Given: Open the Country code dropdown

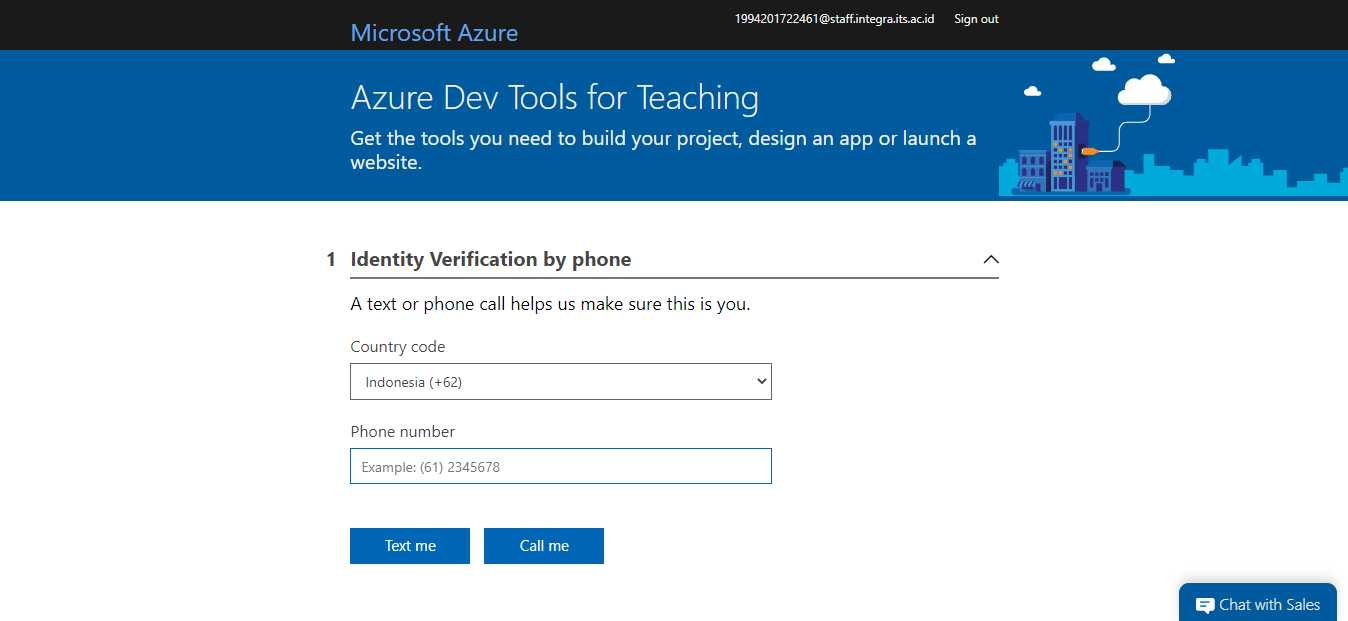Looking at the screenshot, I should [x=561, y=381].
